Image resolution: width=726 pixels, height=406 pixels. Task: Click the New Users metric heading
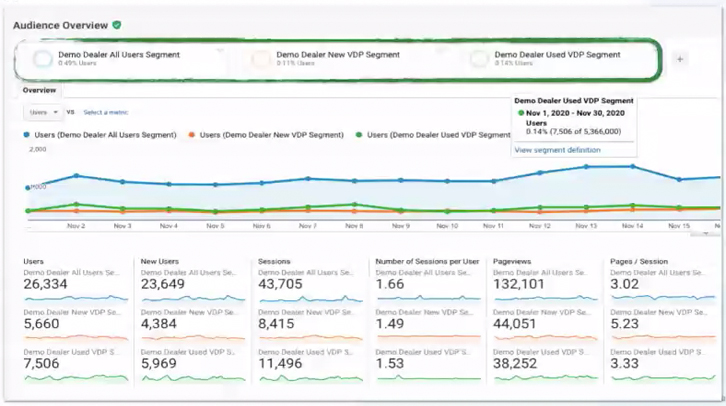point(159,262)
